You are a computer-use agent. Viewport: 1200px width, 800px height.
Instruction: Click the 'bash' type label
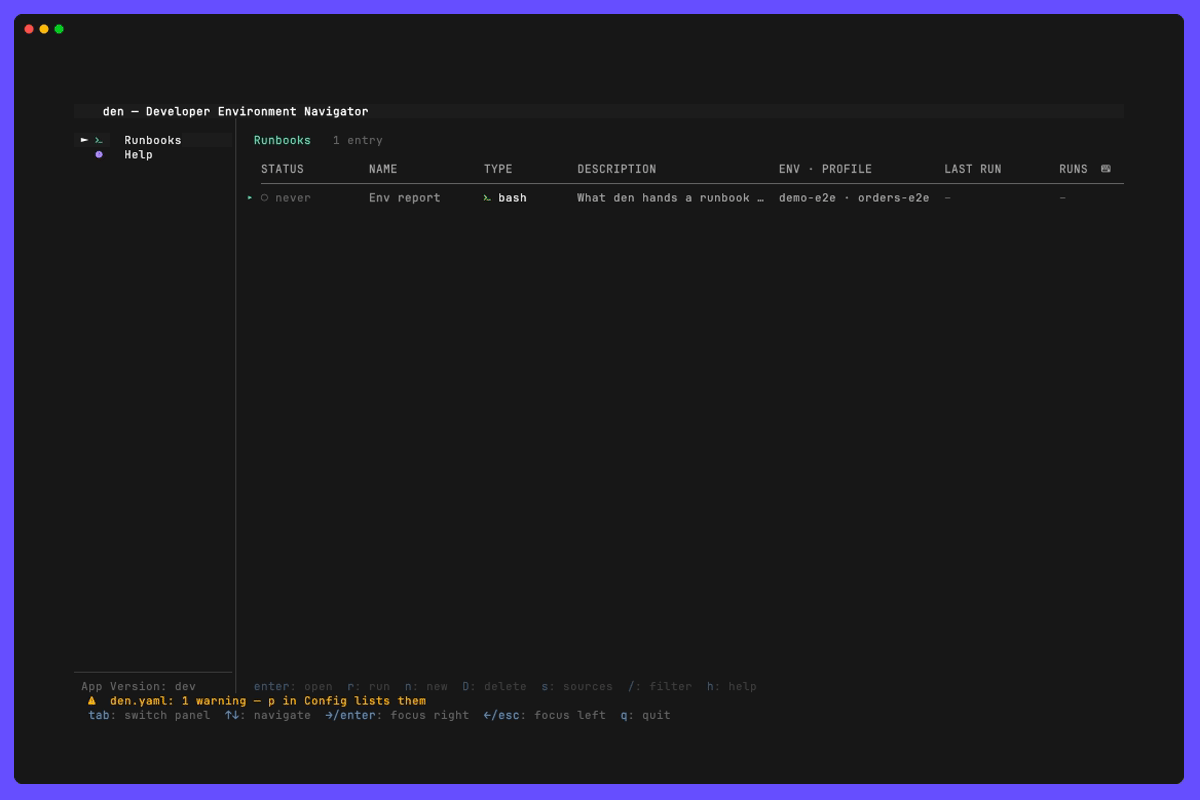tap(512, 198)
